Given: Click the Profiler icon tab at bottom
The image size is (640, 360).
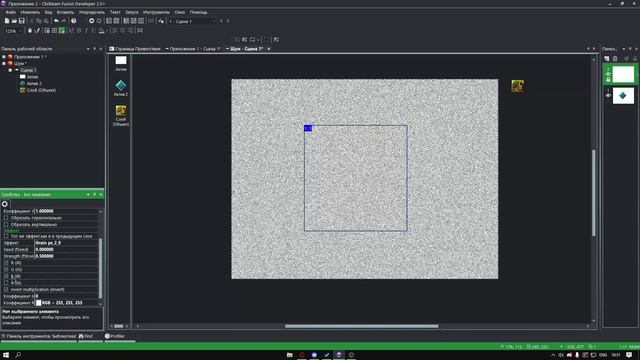Looking at the screenshot, I should point(115,336).
